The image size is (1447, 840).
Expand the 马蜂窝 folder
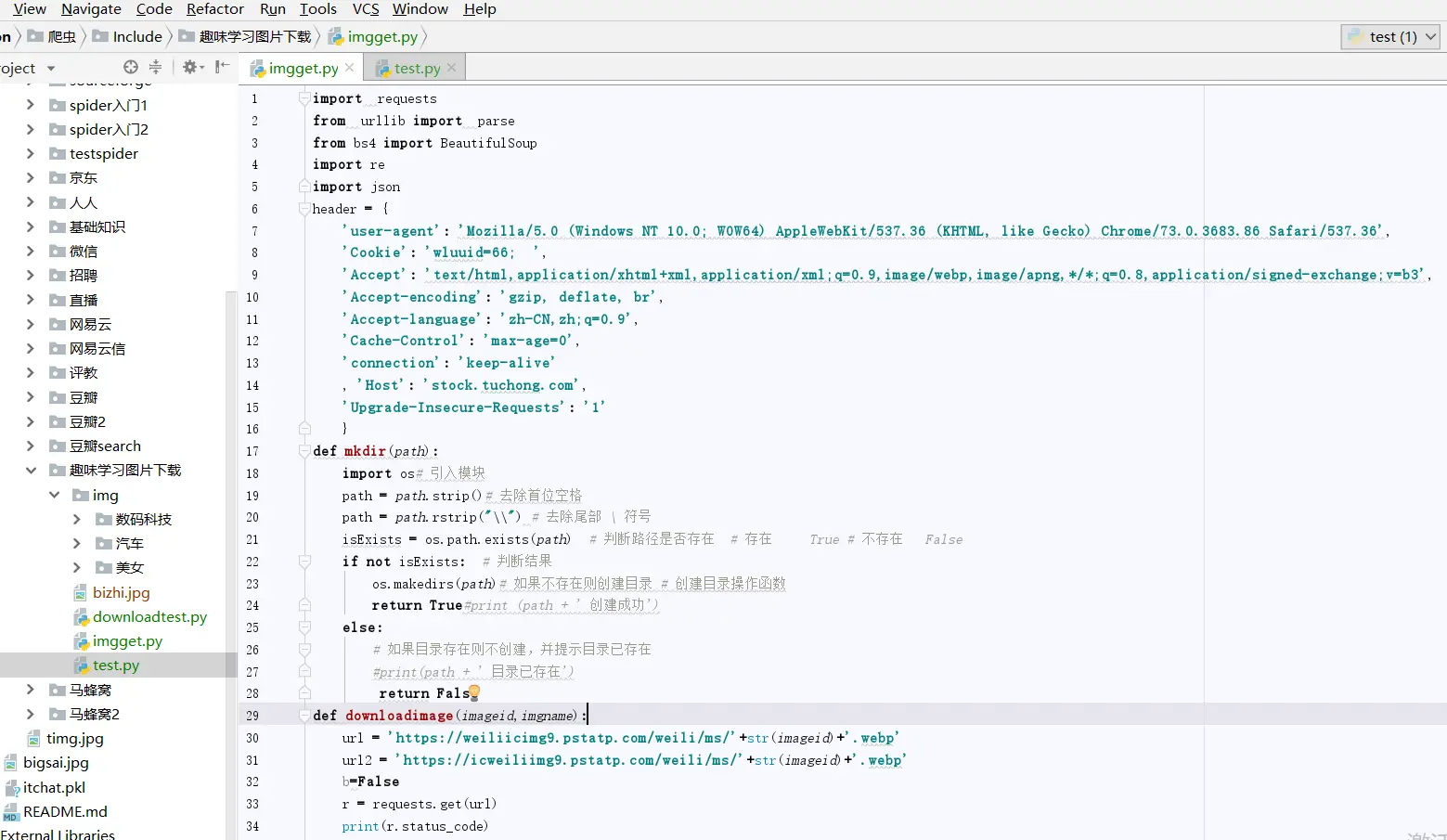pyautogui.click(x=31, y=690)
